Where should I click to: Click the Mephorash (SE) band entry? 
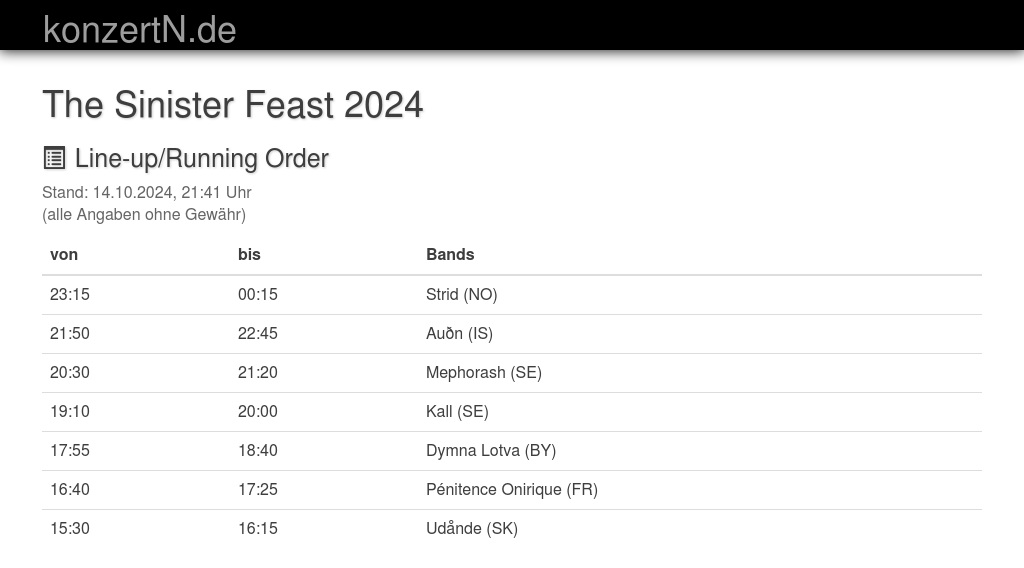[483, 372]
